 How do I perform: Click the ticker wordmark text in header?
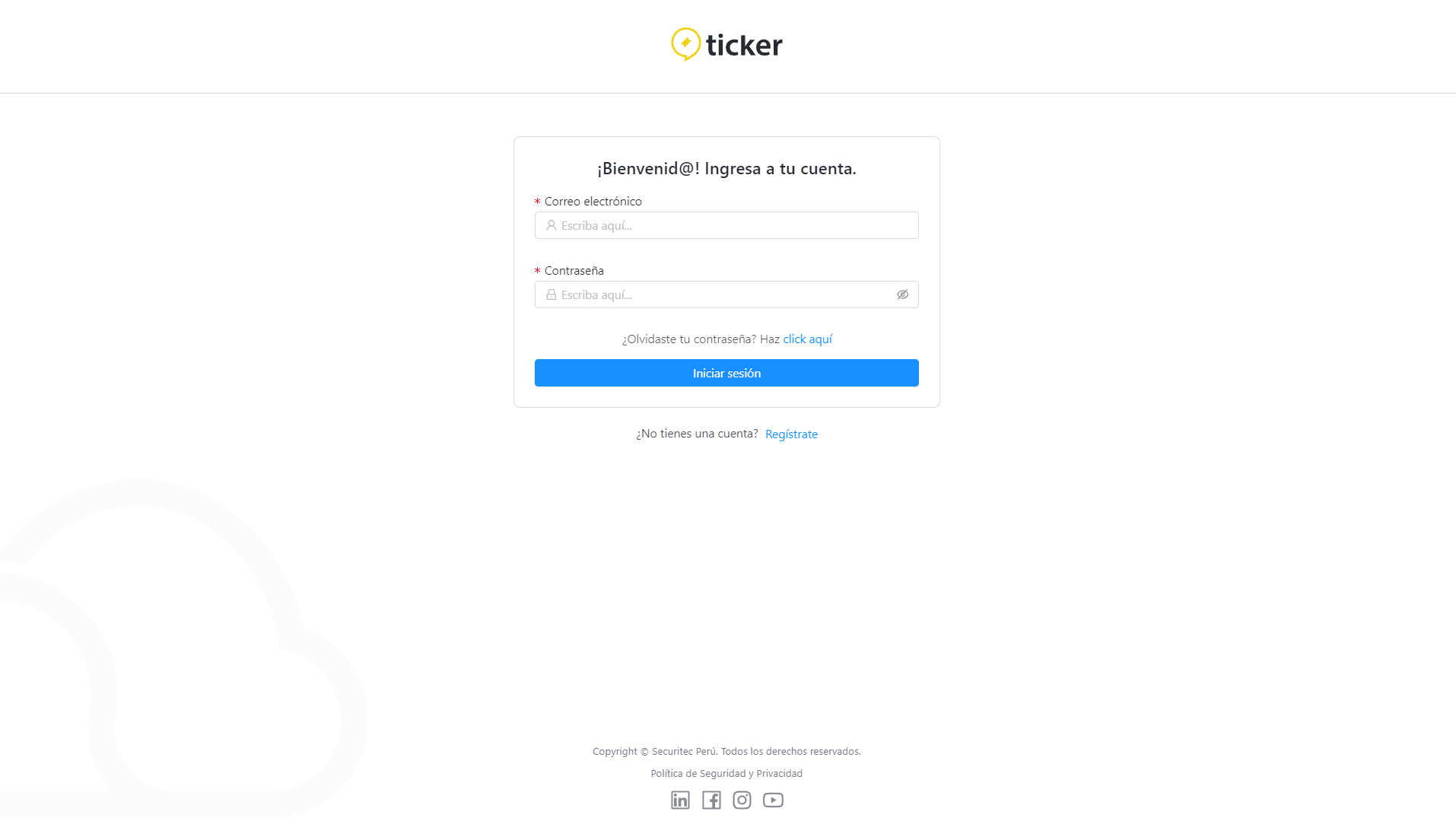[x=744, y=44]
